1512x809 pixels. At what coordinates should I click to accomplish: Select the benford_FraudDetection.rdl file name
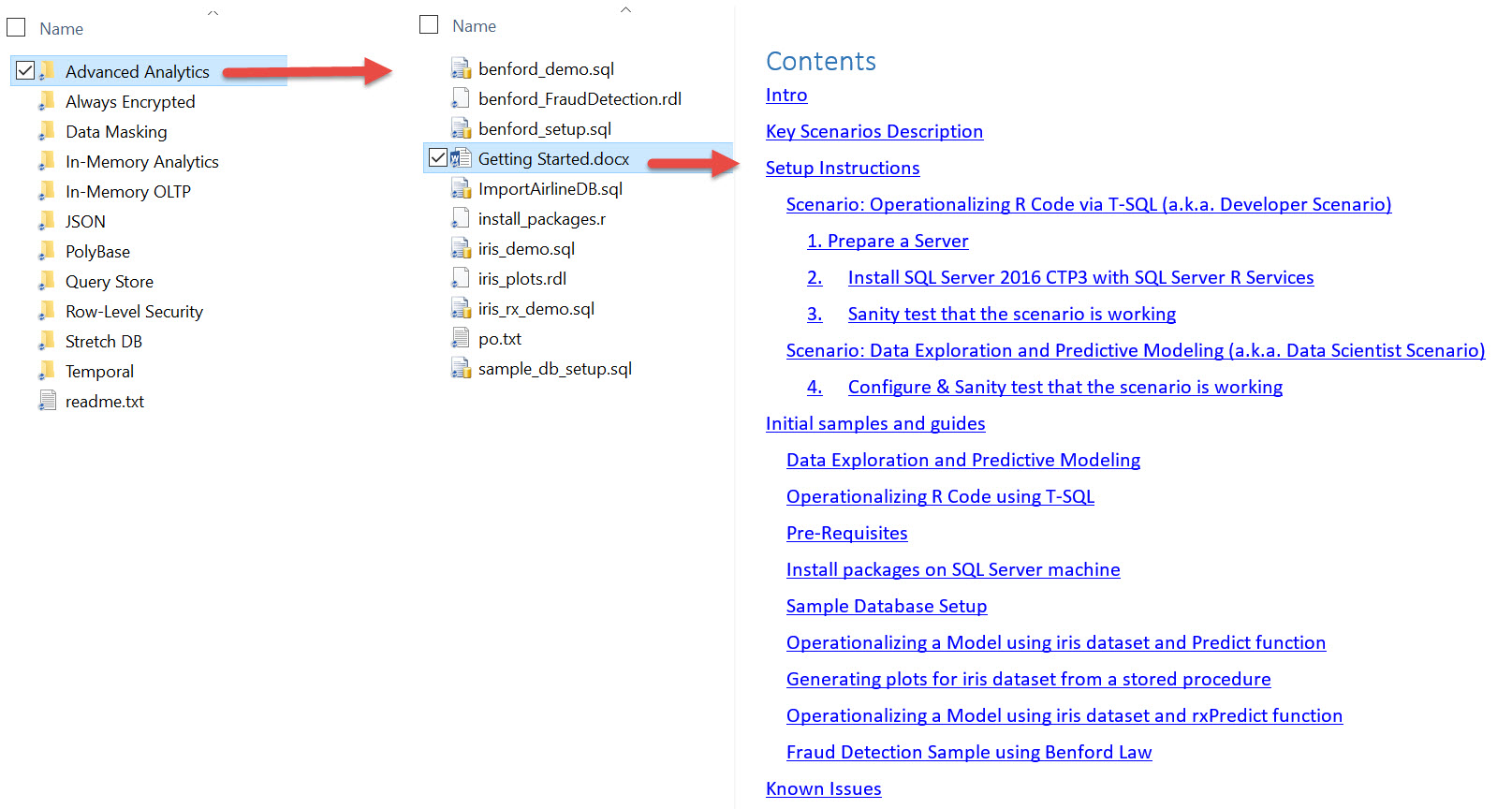coord(580,99)
